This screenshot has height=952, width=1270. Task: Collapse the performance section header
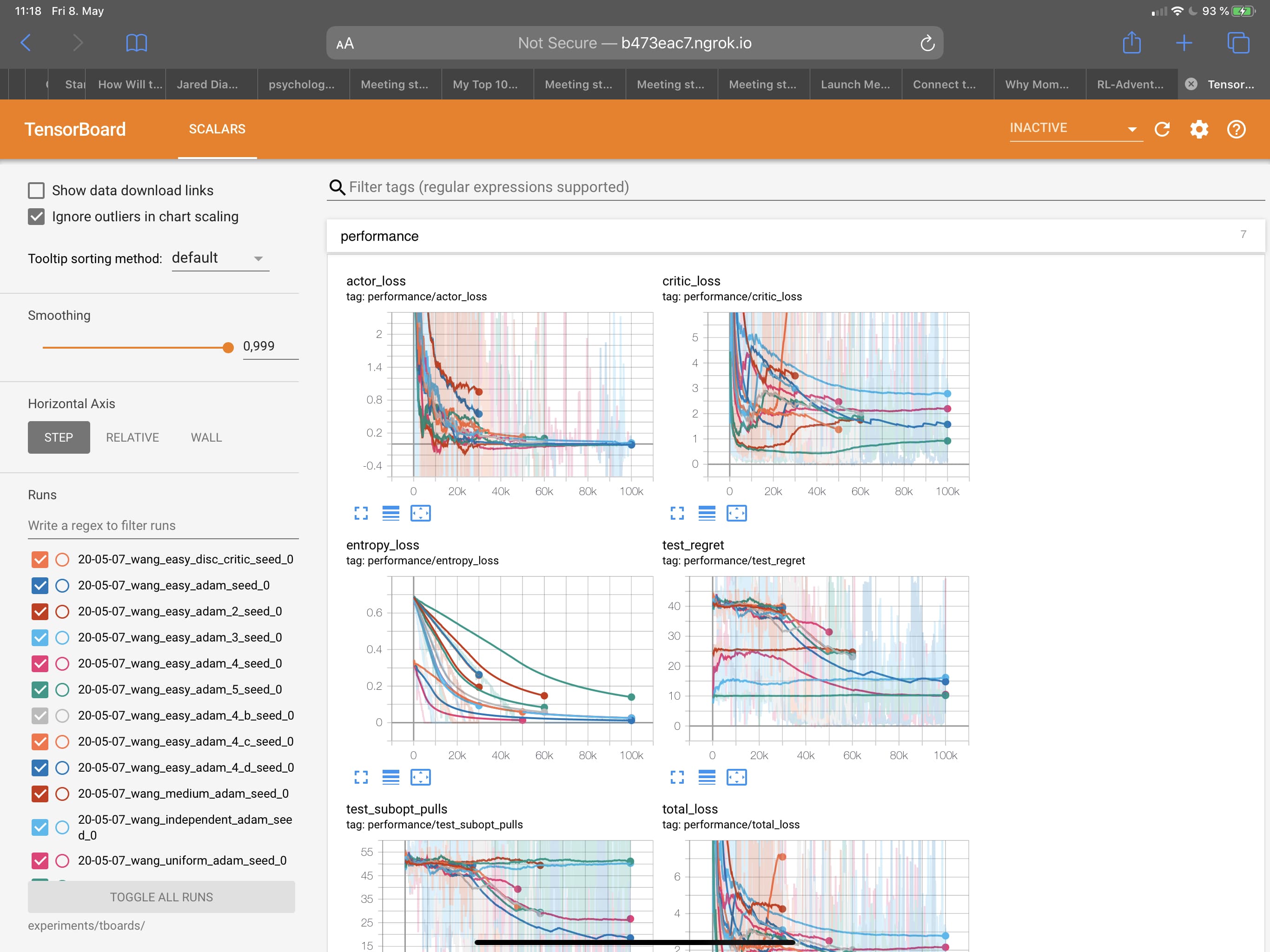795,236
